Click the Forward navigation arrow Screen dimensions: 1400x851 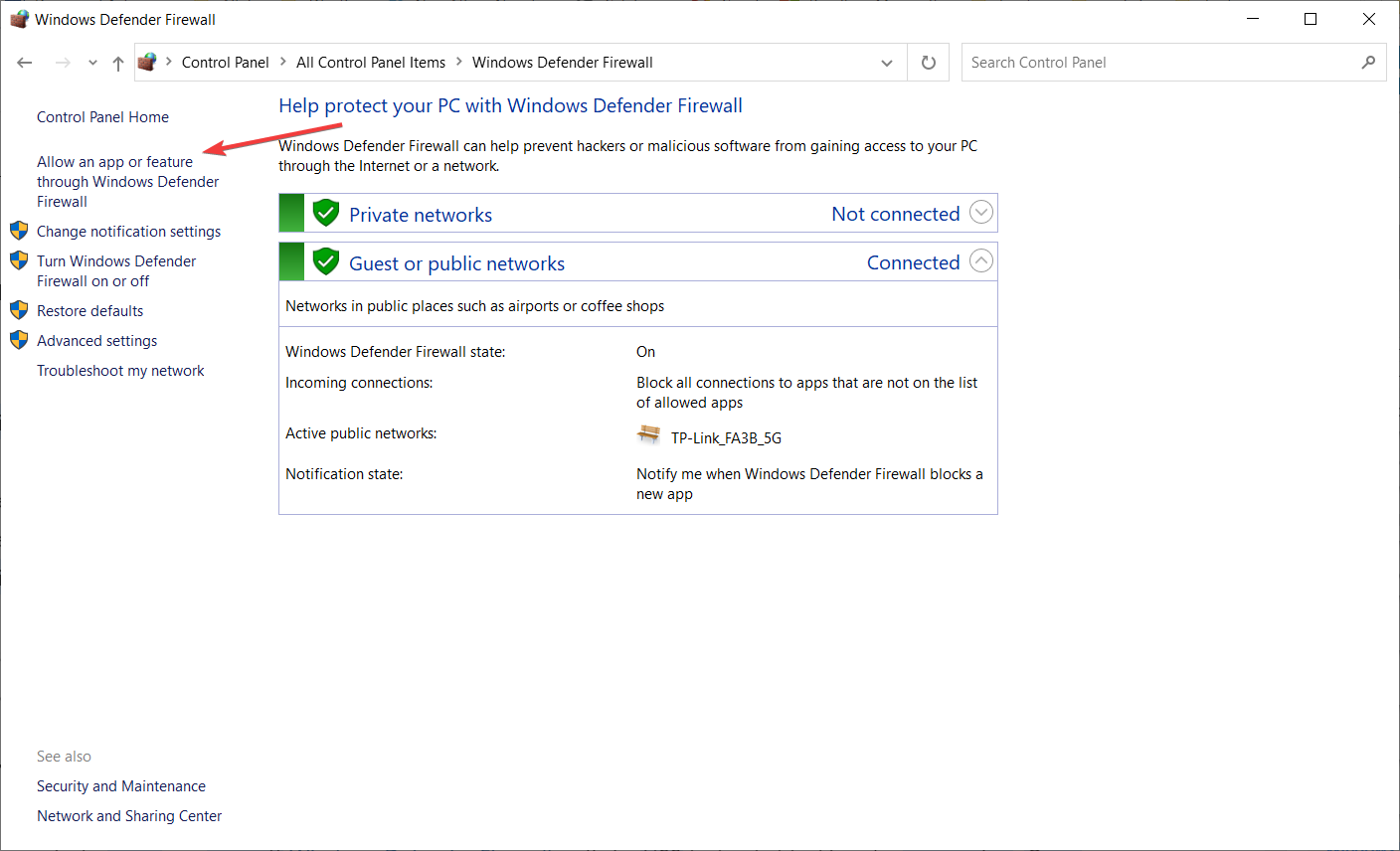pyautogui.click(x=63, y=63)
